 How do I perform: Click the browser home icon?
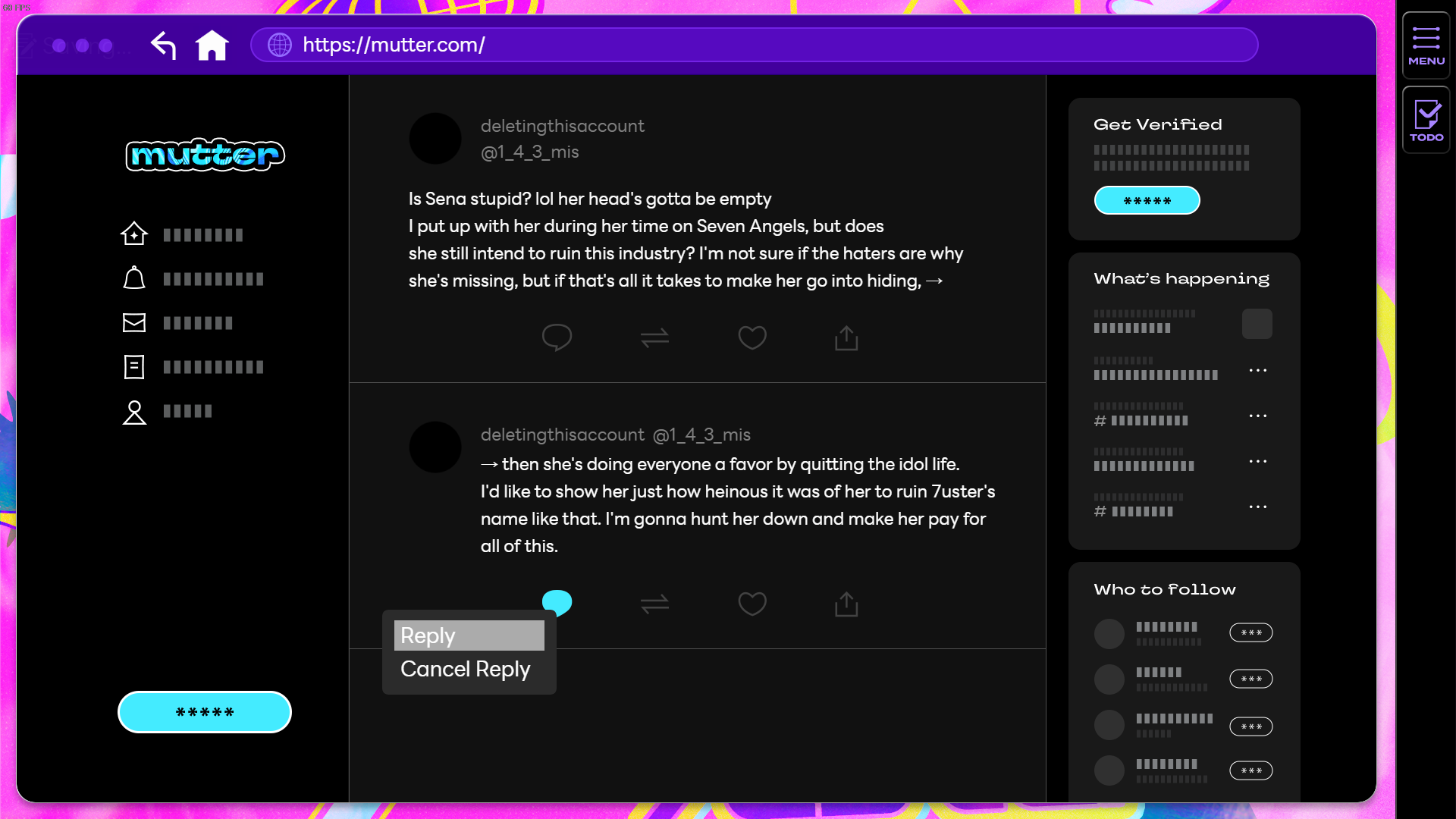(212, 45)
